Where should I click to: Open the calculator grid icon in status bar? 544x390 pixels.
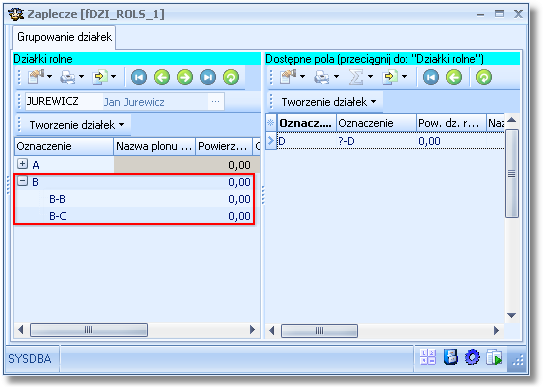(428, 357)
